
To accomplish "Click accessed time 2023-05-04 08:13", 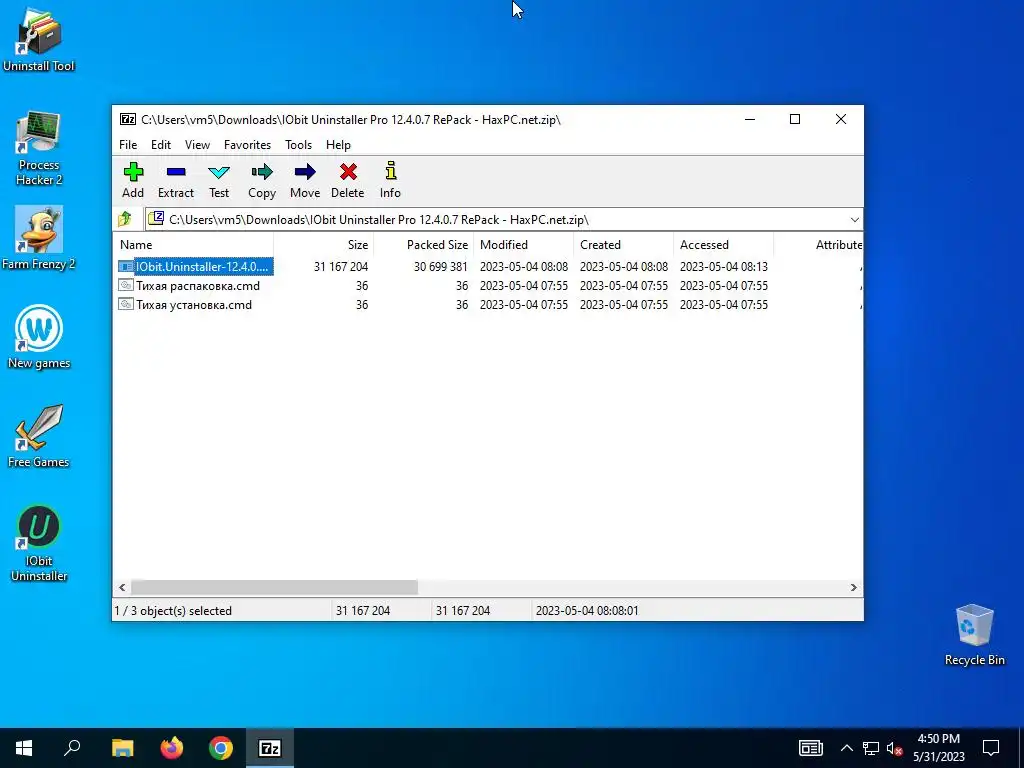I will click(724, 266).
